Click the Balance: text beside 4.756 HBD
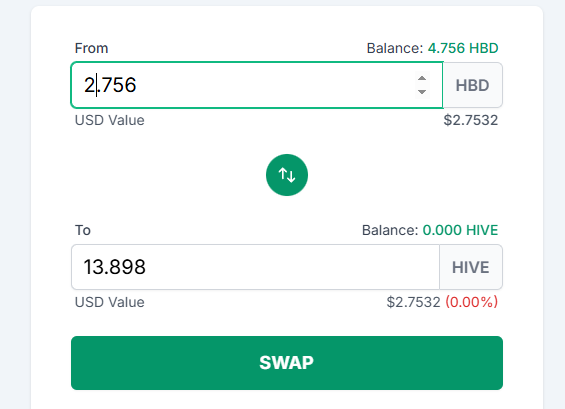This screenshot has width=565, height=409. tap(395, 48)
